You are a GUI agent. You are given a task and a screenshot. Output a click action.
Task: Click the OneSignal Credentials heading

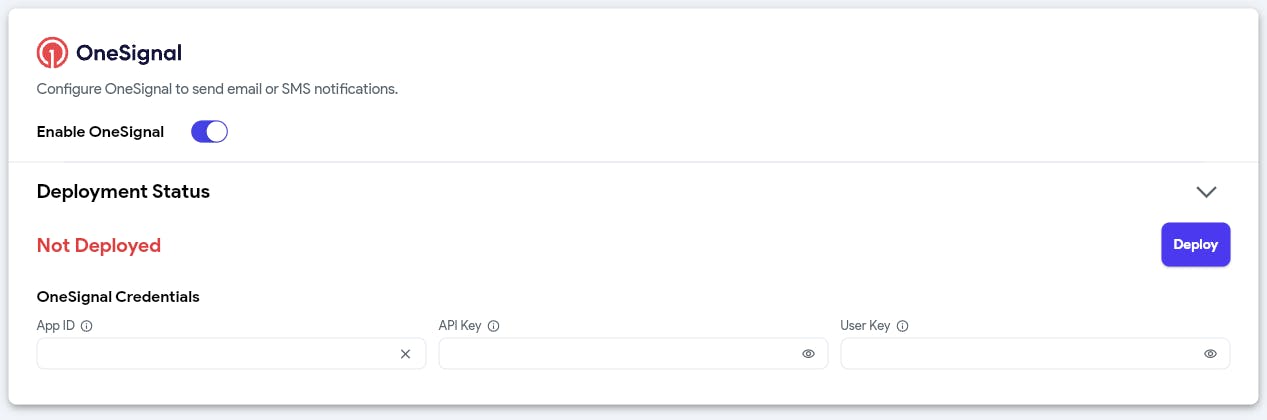point(118,297)
